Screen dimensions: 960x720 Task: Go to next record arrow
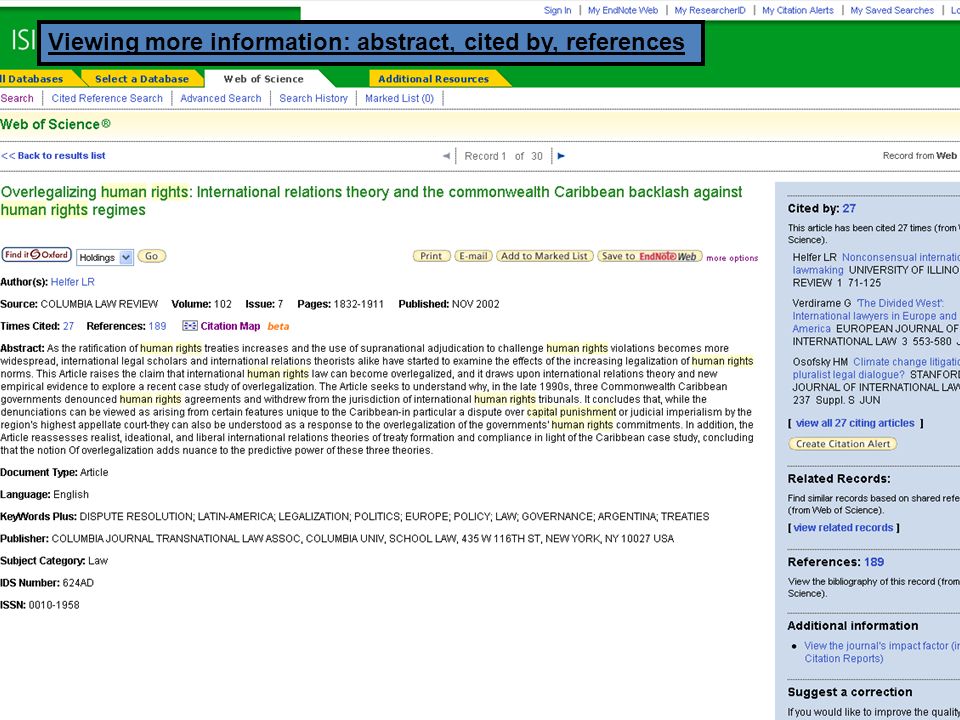point(561,156)
